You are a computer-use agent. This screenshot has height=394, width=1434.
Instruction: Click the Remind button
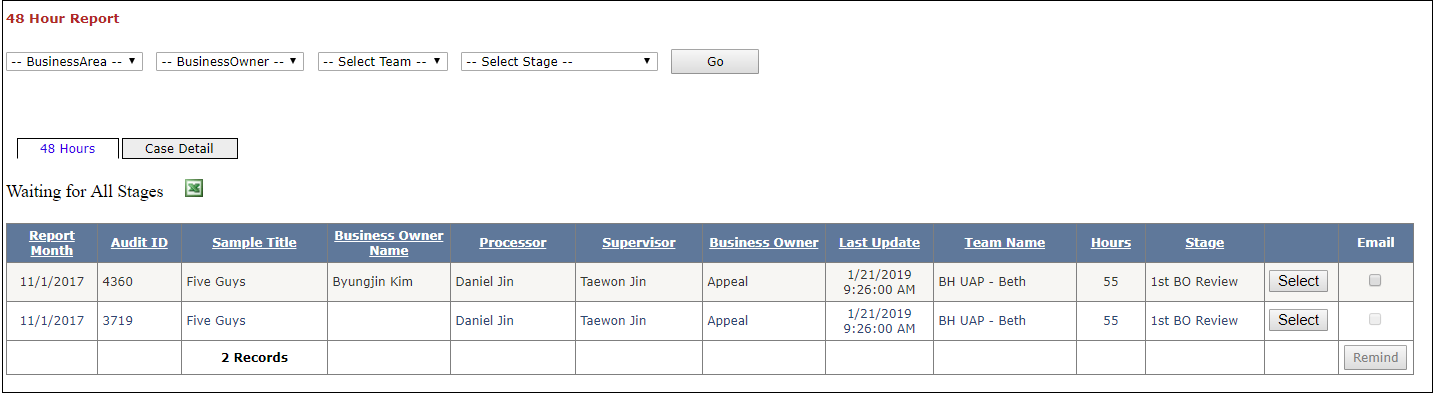(x=1376, y=358)
